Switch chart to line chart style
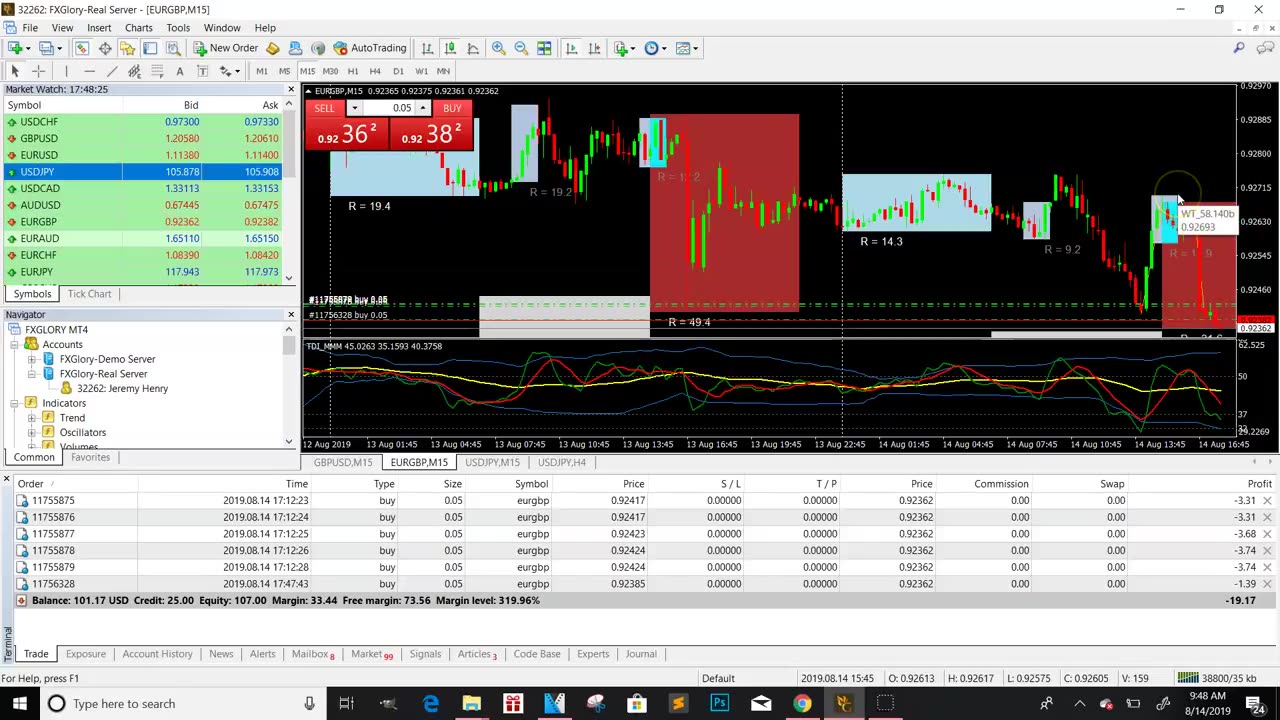 473,48
